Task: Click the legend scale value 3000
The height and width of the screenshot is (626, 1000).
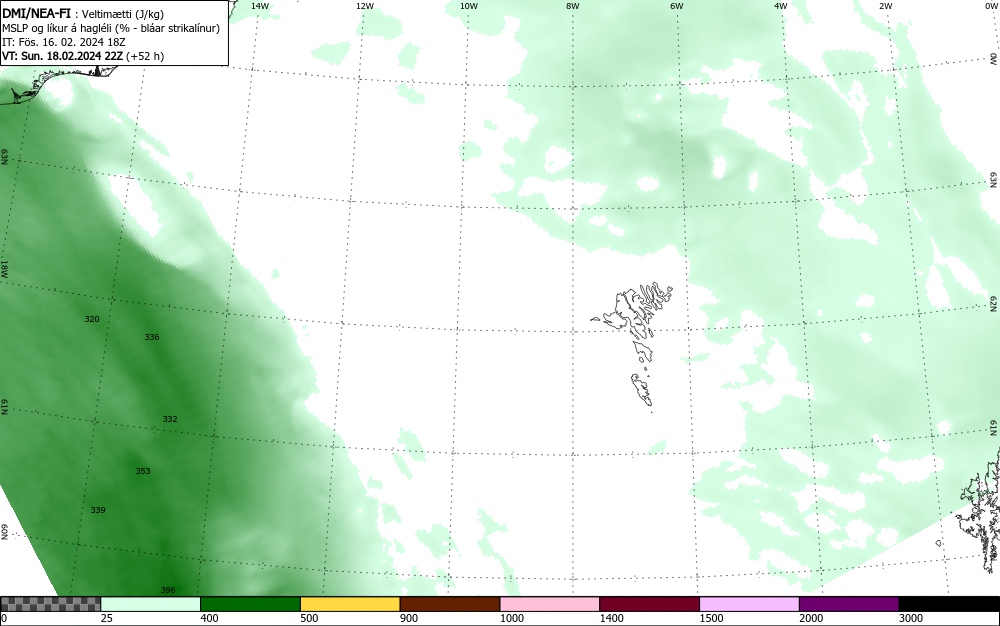Action: [x=911, y=618]
